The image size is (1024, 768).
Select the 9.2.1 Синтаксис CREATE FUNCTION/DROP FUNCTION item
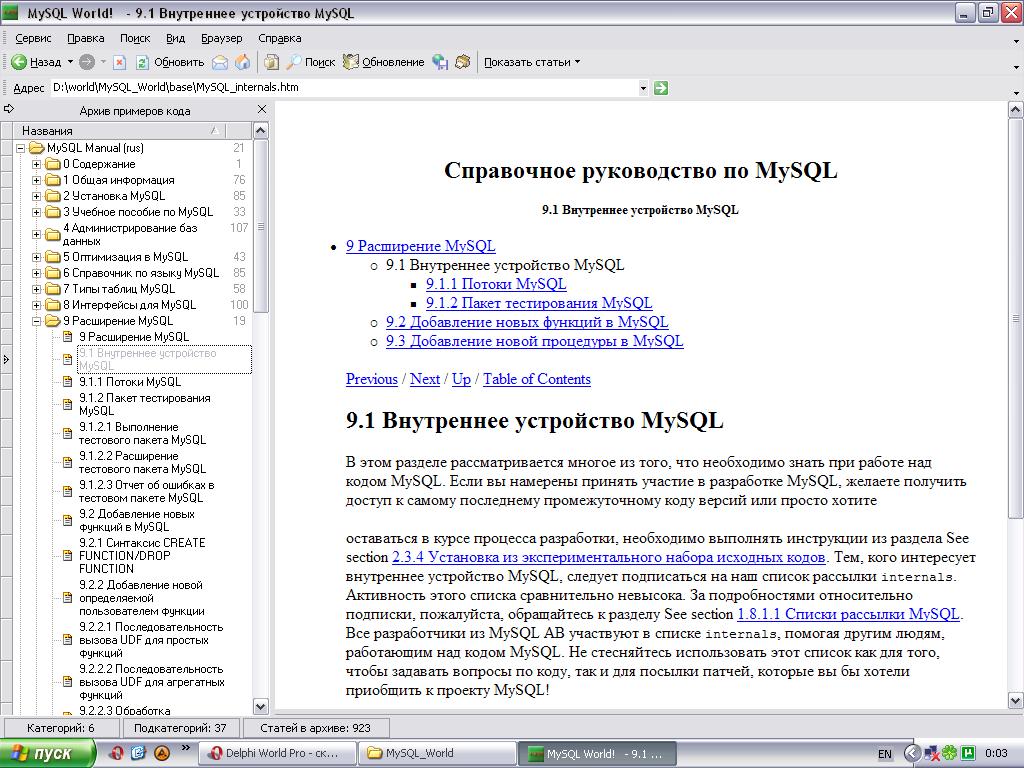pyautogui.click(x=142, y=556)
